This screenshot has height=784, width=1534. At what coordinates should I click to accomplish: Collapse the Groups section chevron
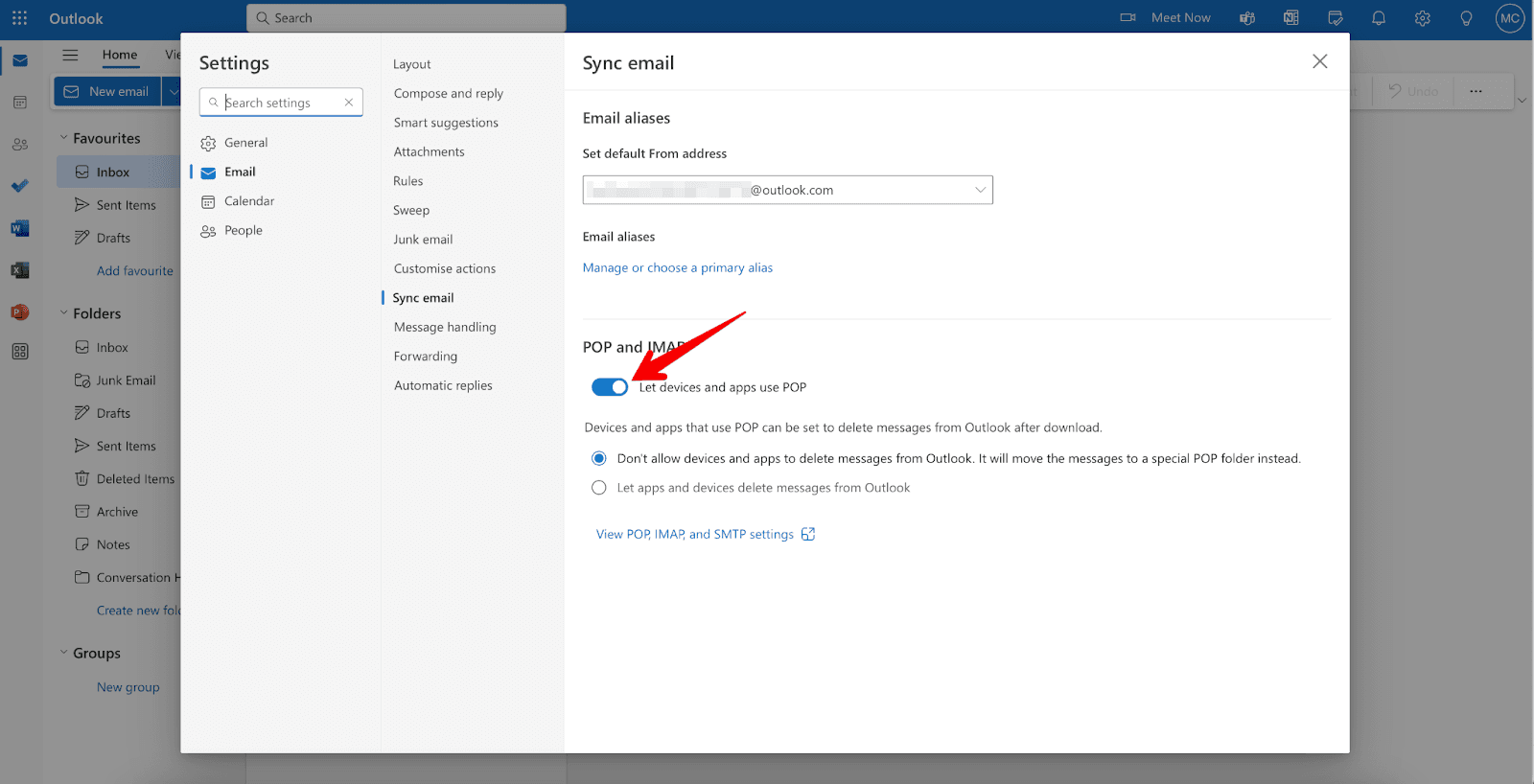(x=64, y=653)
